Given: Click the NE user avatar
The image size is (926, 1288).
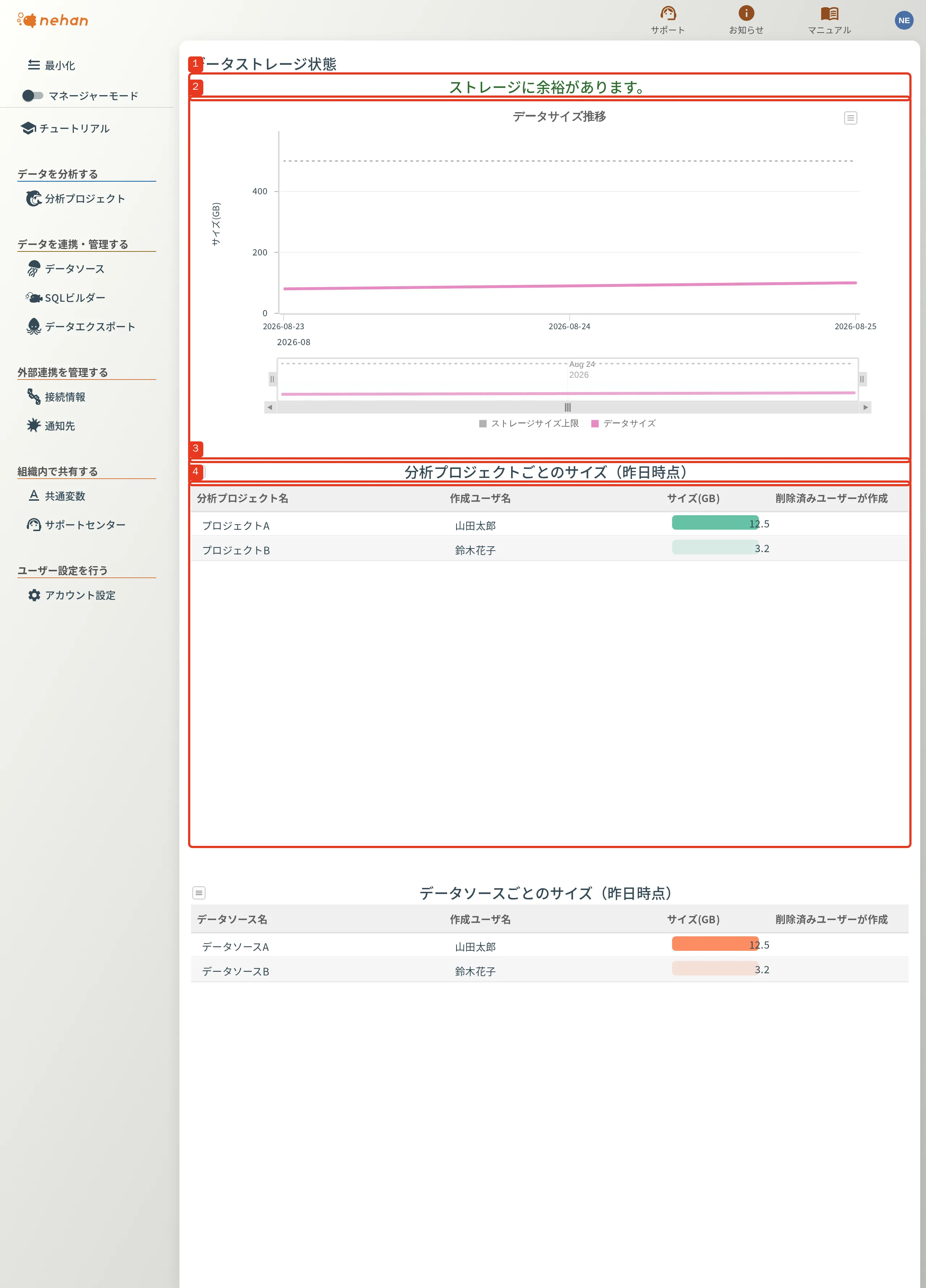Looking at the screenshot, I should click(x=904, y=21).
